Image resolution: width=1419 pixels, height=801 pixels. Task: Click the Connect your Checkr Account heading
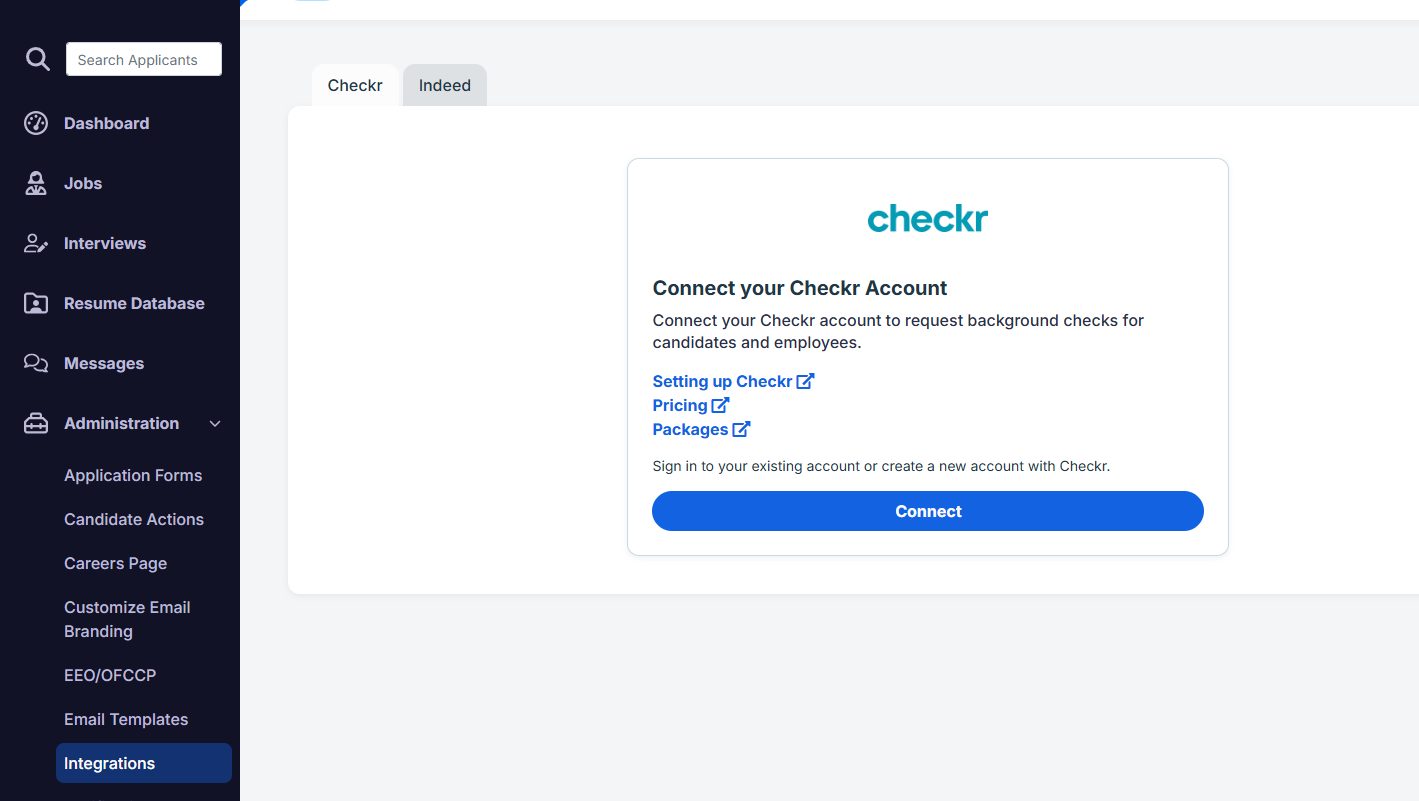(800, 288)
